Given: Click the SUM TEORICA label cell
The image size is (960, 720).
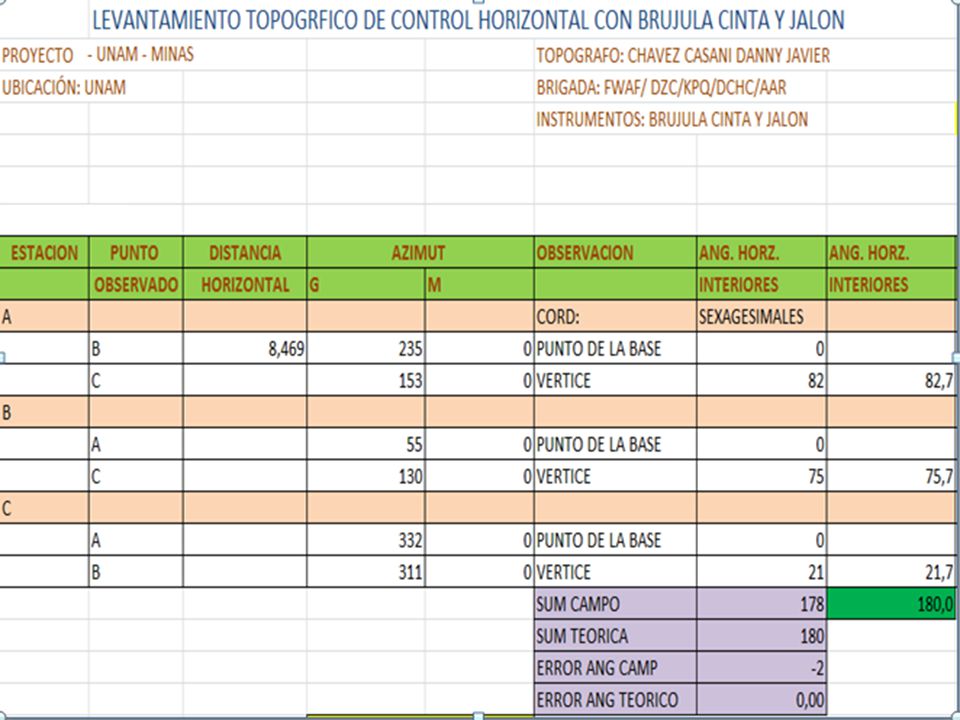Looking at the screenshot, I should (x=615, y=636).
